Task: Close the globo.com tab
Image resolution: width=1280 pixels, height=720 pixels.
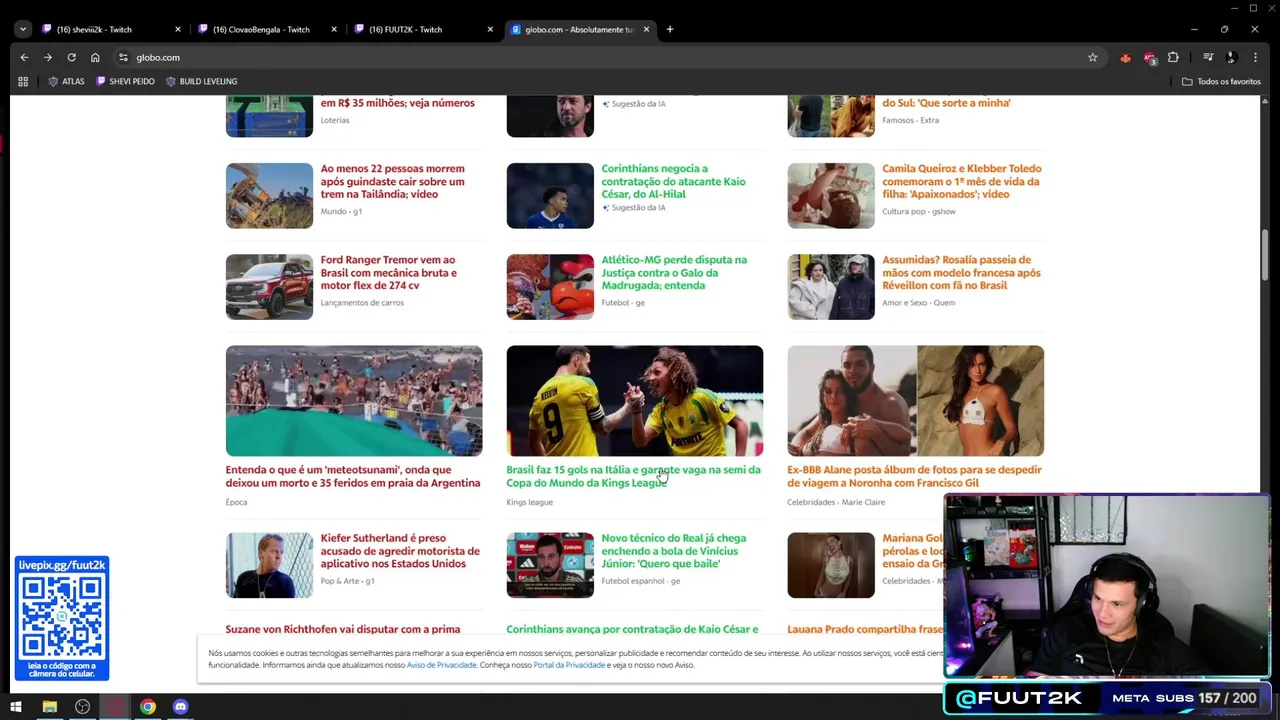Action: point(646,29)
